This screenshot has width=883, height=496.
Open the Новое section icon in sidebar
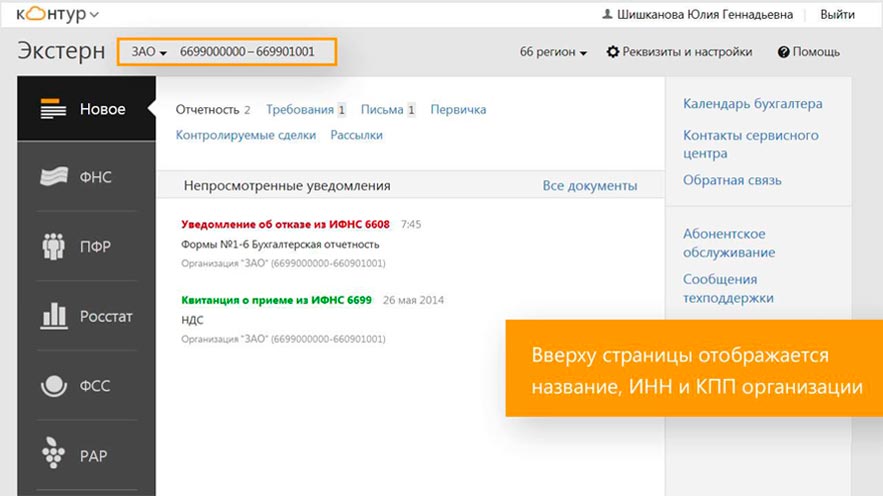pyautogui.click(x=53, y=109)
